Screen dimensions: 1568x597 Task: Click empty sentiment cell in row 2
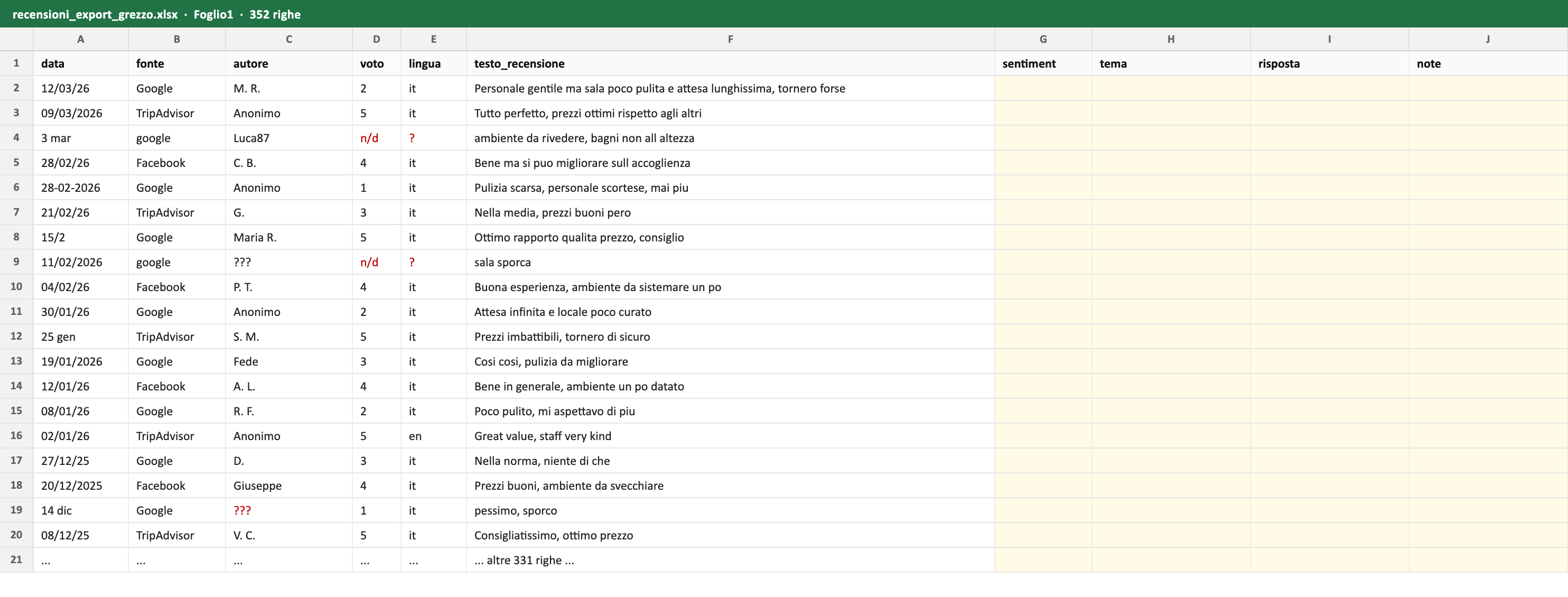[1043, 88]
